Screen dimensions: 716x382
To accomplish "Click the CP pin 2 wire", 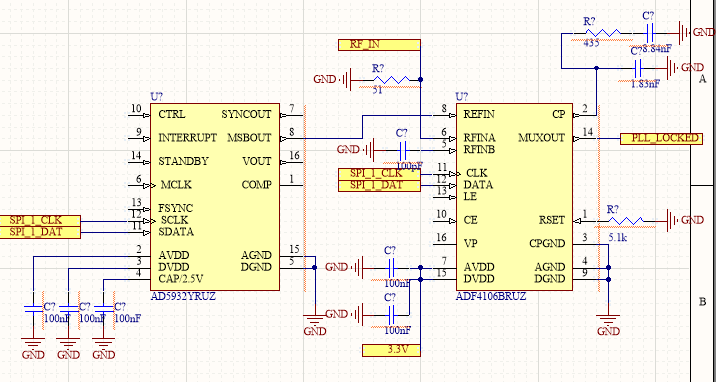I will coord(584,115).
